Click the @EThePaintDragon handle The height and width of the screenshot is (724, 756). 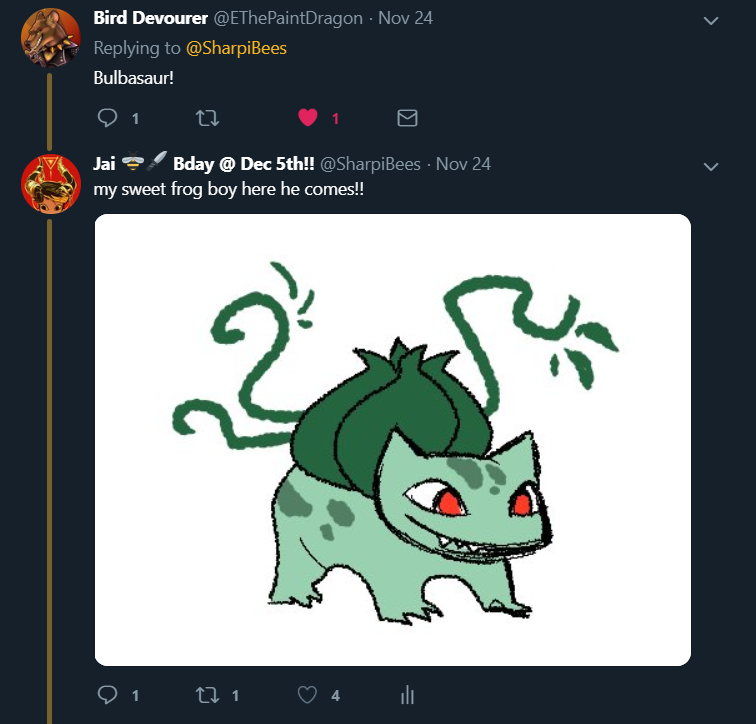pos(289,18)
